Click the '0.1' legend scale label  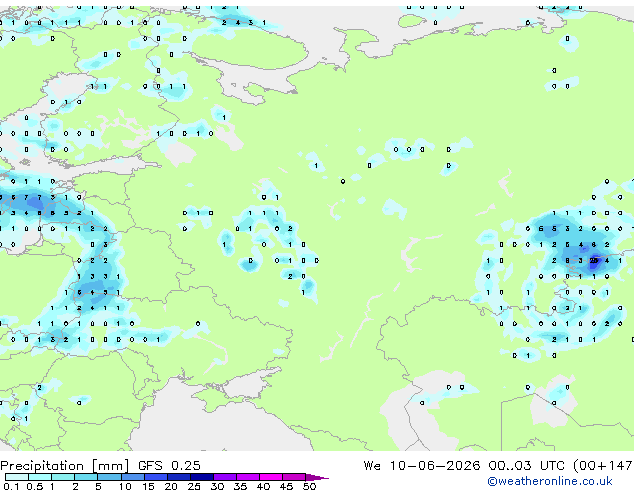point(11,486)
